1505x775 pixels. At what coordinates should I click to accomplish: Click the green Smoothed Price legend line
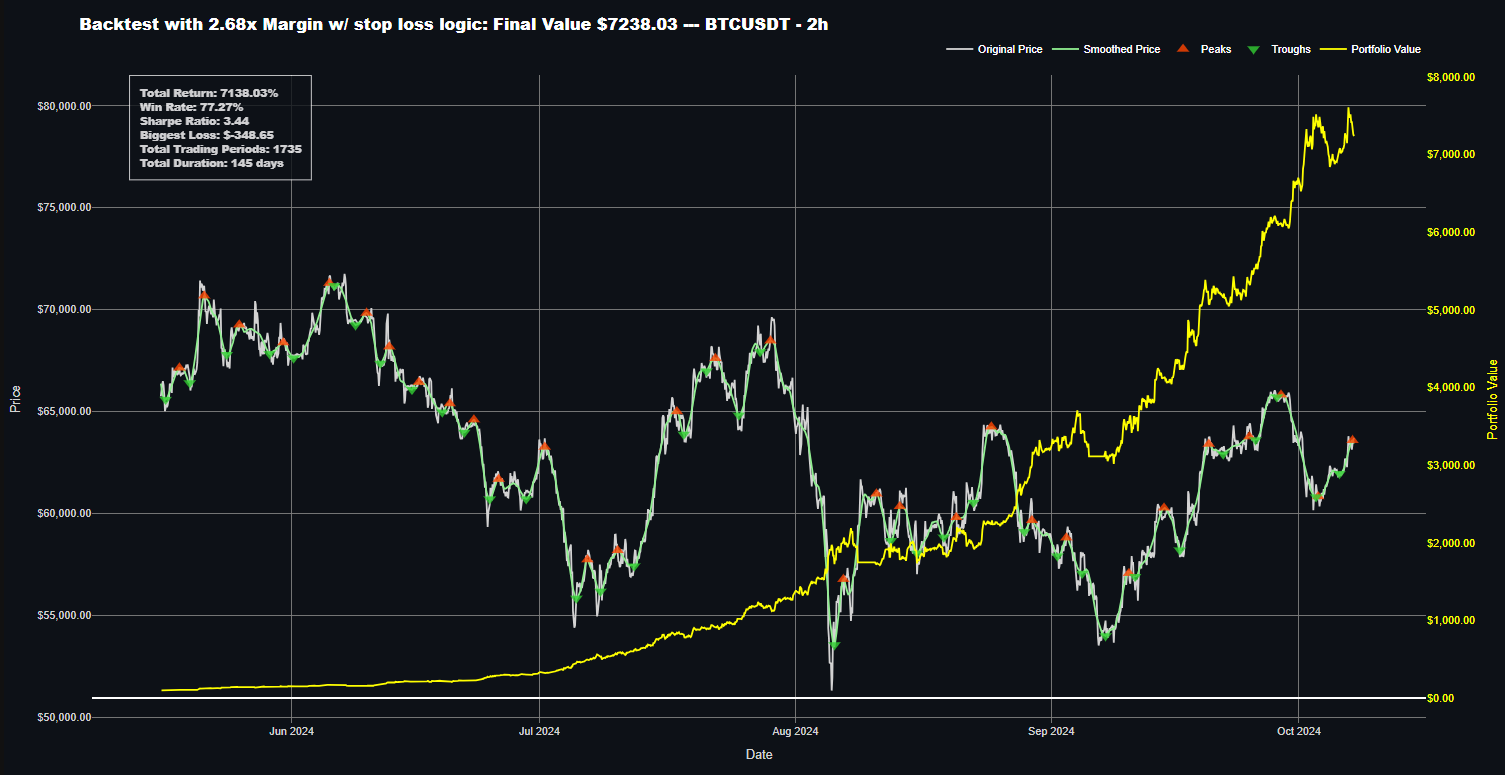[1066, 49]
